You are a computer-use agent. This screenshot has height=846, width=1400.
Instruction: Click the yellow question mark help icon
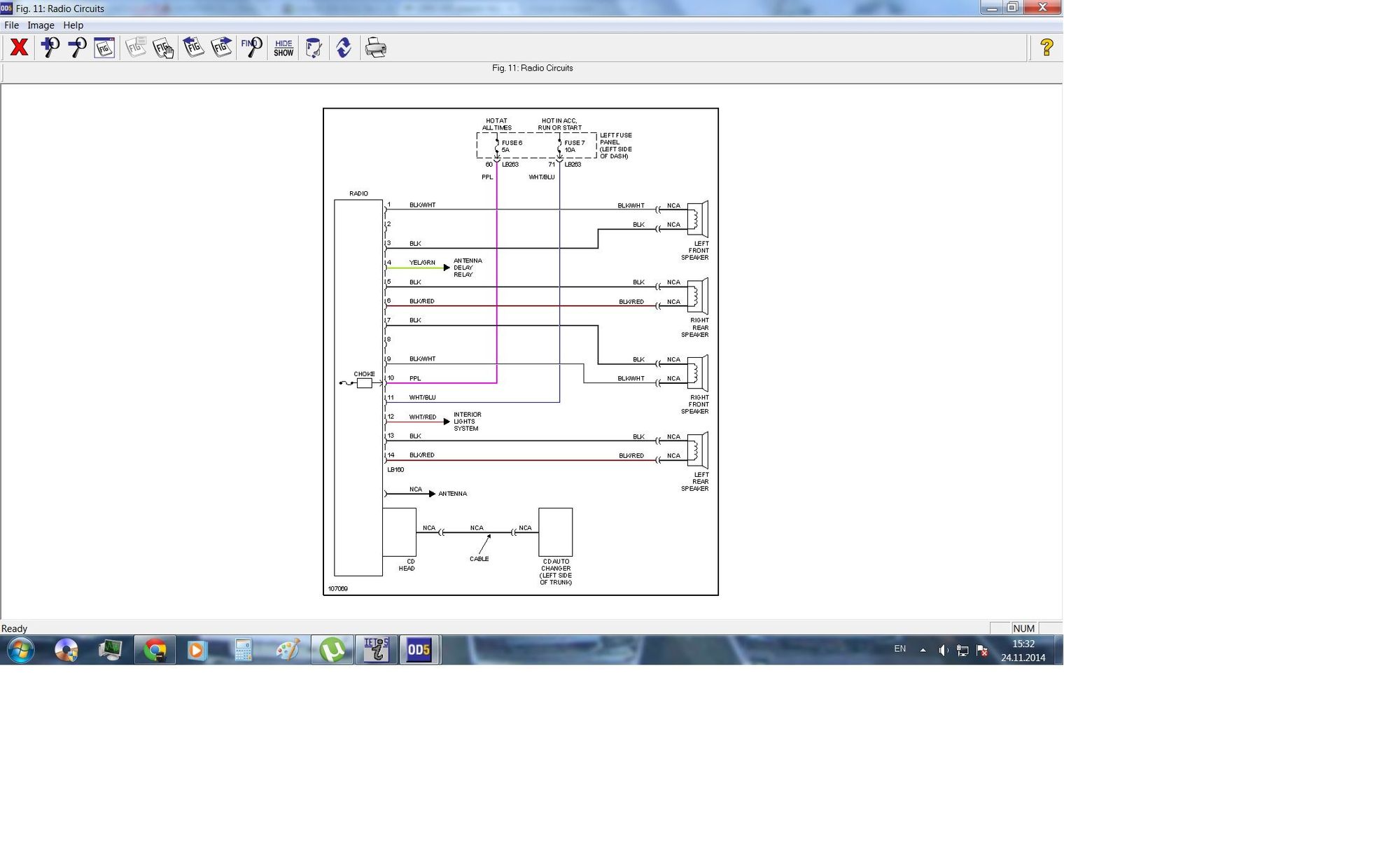click(1046, 48)
